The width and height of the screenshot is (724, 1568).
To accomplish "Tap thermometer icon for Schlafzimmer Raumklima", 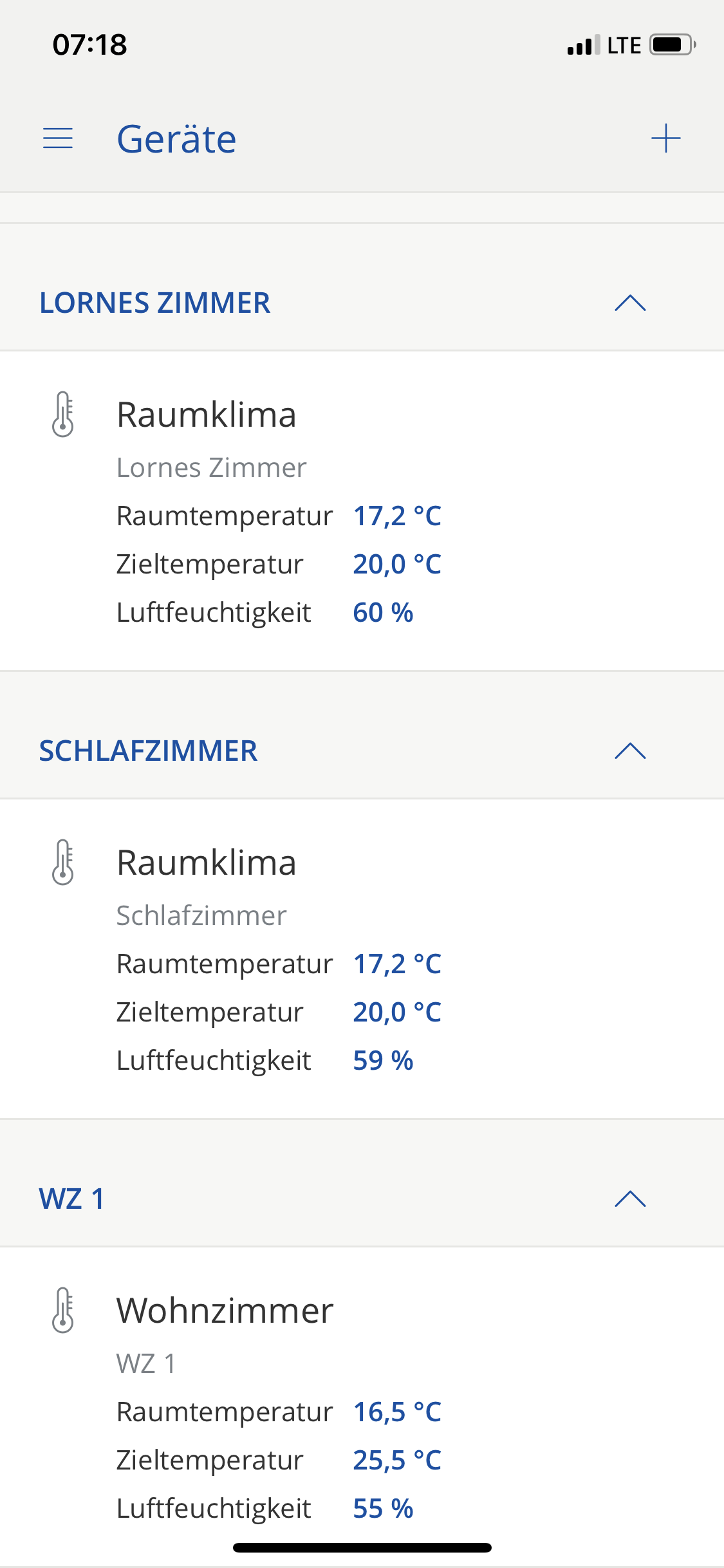I will 63,862.
